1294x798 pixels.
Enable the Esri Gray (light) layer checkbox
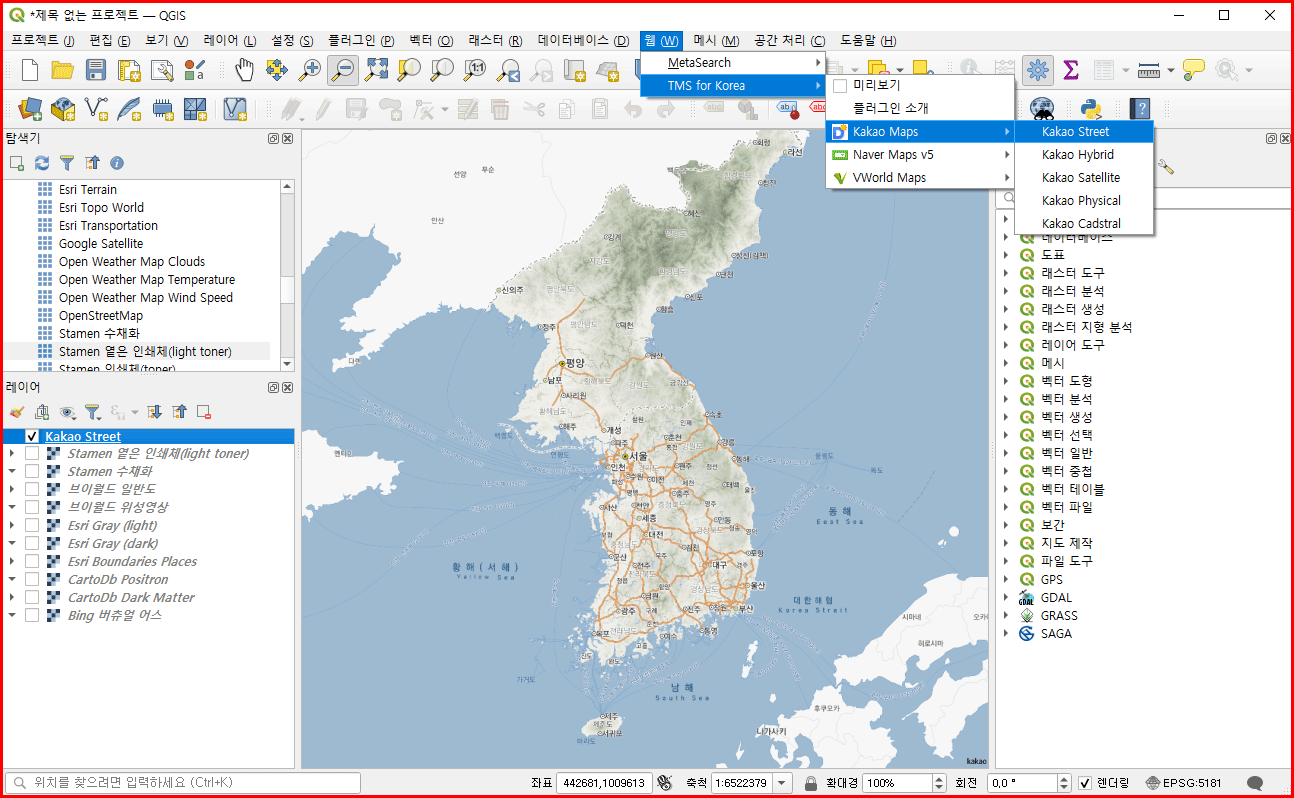(32, 526)
